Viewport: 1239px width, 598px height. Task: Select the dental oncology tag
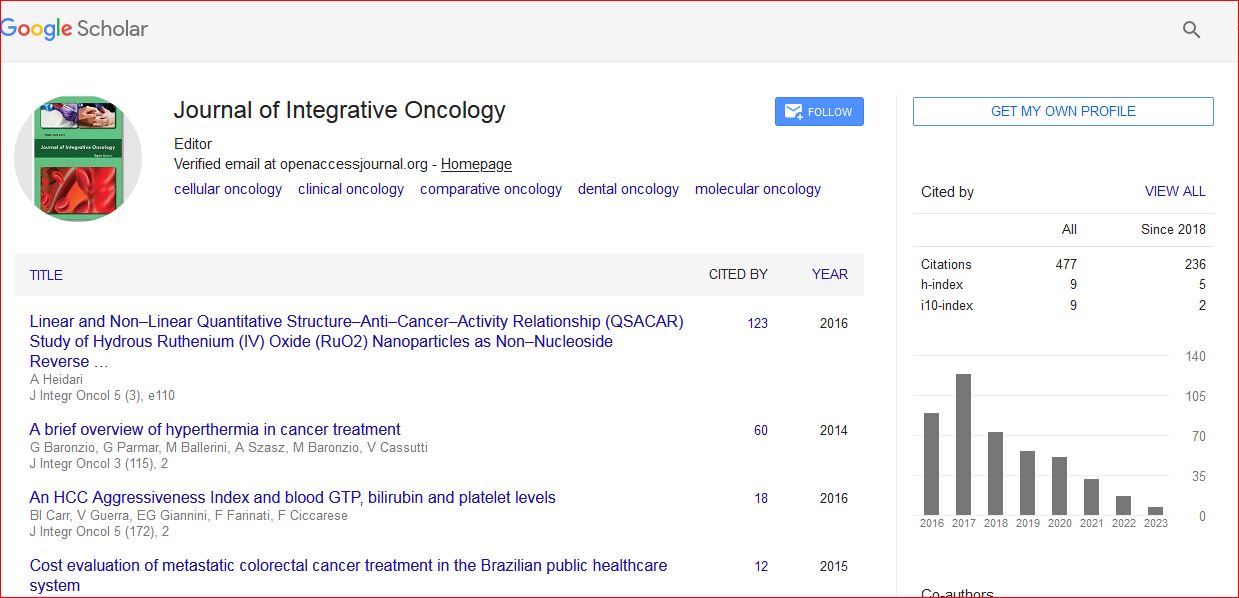click(x=628, y=189)
